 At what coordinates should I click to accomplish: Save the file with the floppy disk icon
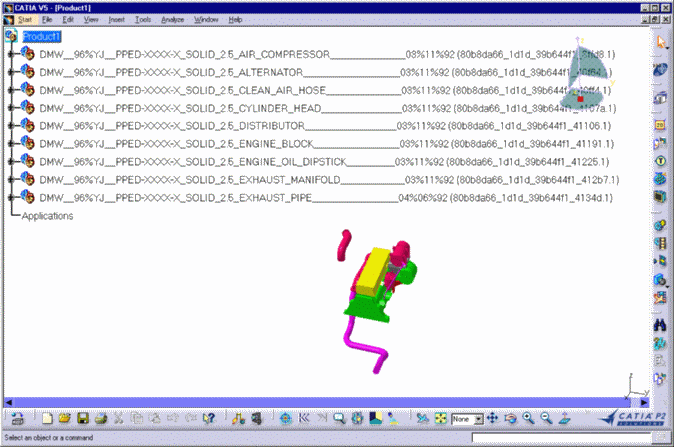(x=82, y=419)
